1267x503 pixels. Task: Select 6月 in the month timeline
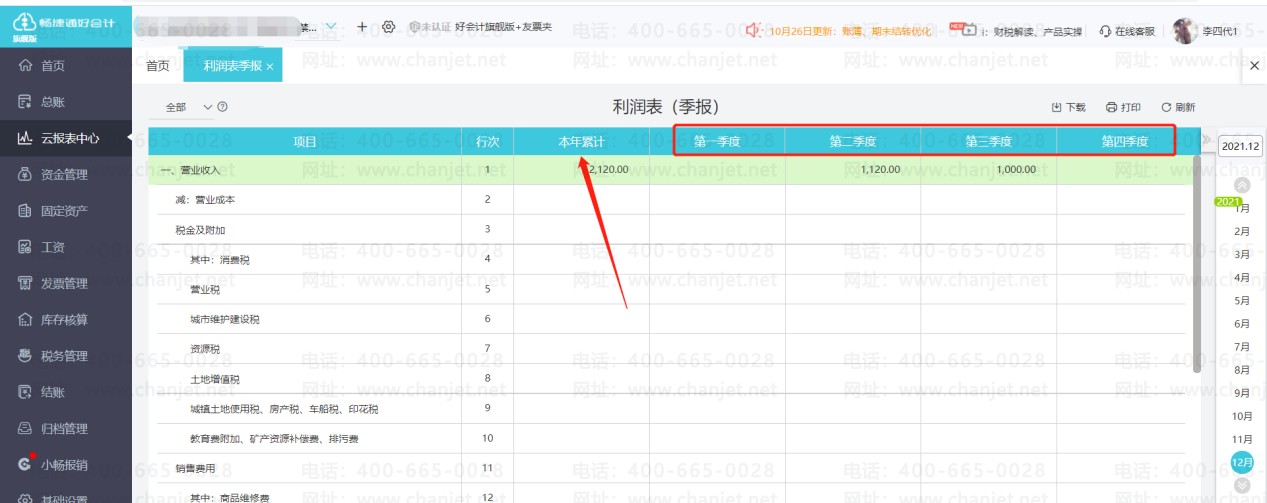(1242, 324)
